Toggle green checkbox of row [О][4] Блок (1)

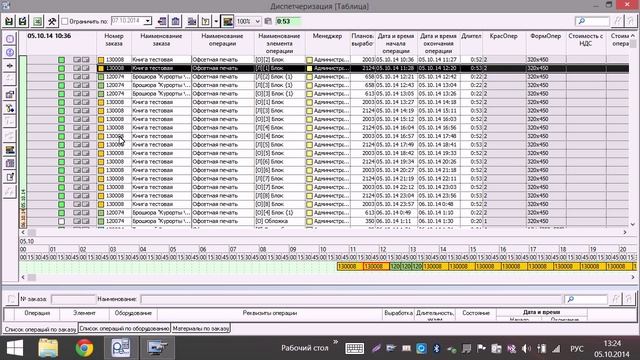click(61, 213)
